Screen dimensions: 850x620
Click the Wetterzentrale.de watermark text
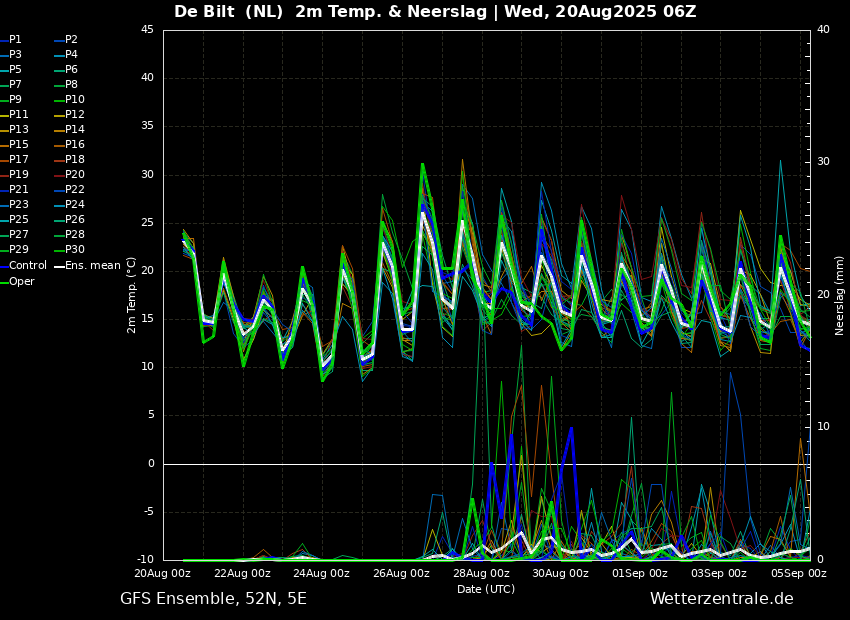pos(721,599)
